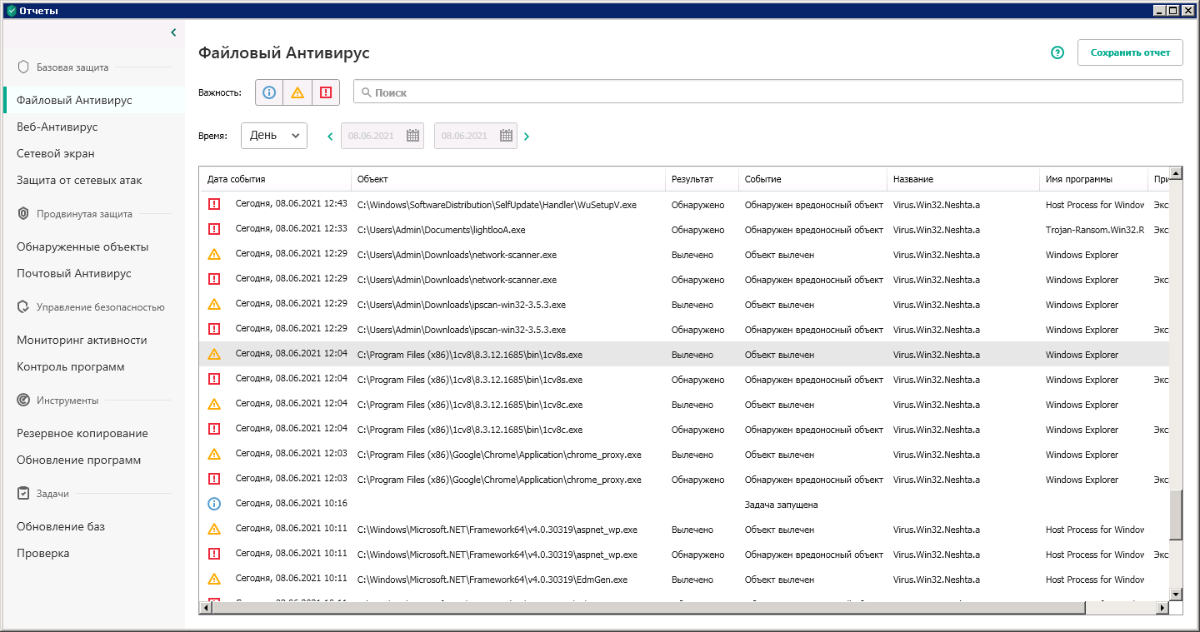Image resolution: width=1200 pixels, height=632 pixels.
Task: Select 'Сетевой экран' in the sidebar
Action: coord(56,153)
